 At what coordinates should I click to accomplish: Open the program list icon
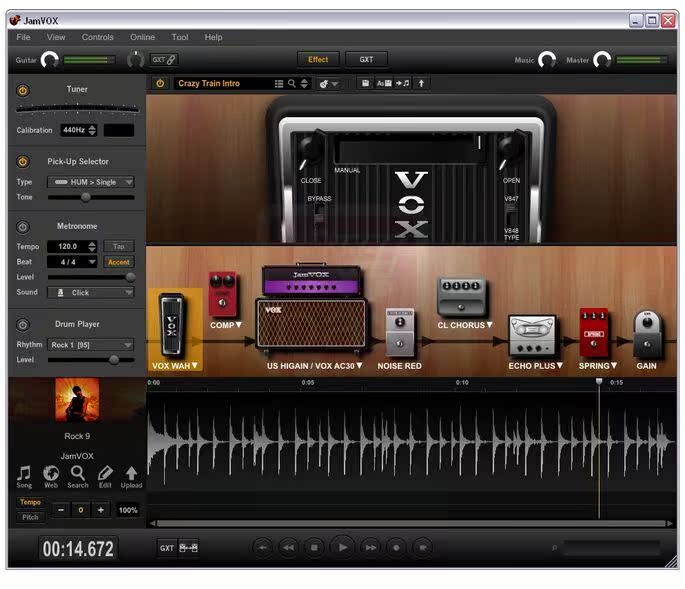coord(279,83)
